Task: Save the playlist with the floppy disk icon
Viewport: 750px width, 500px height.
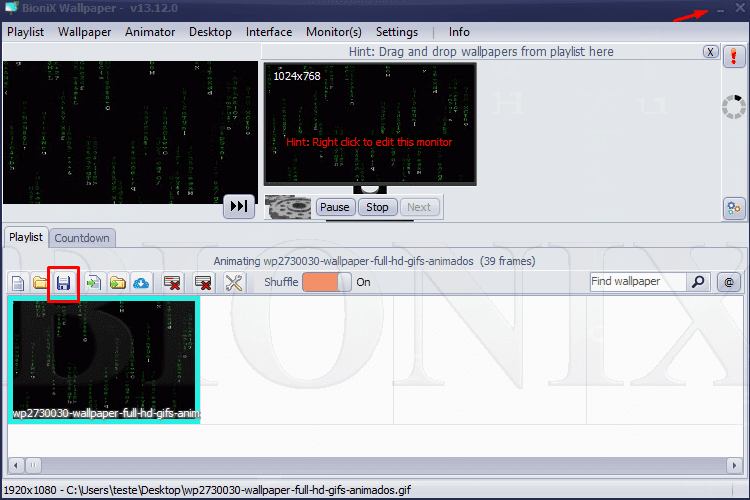Action: 63,283
